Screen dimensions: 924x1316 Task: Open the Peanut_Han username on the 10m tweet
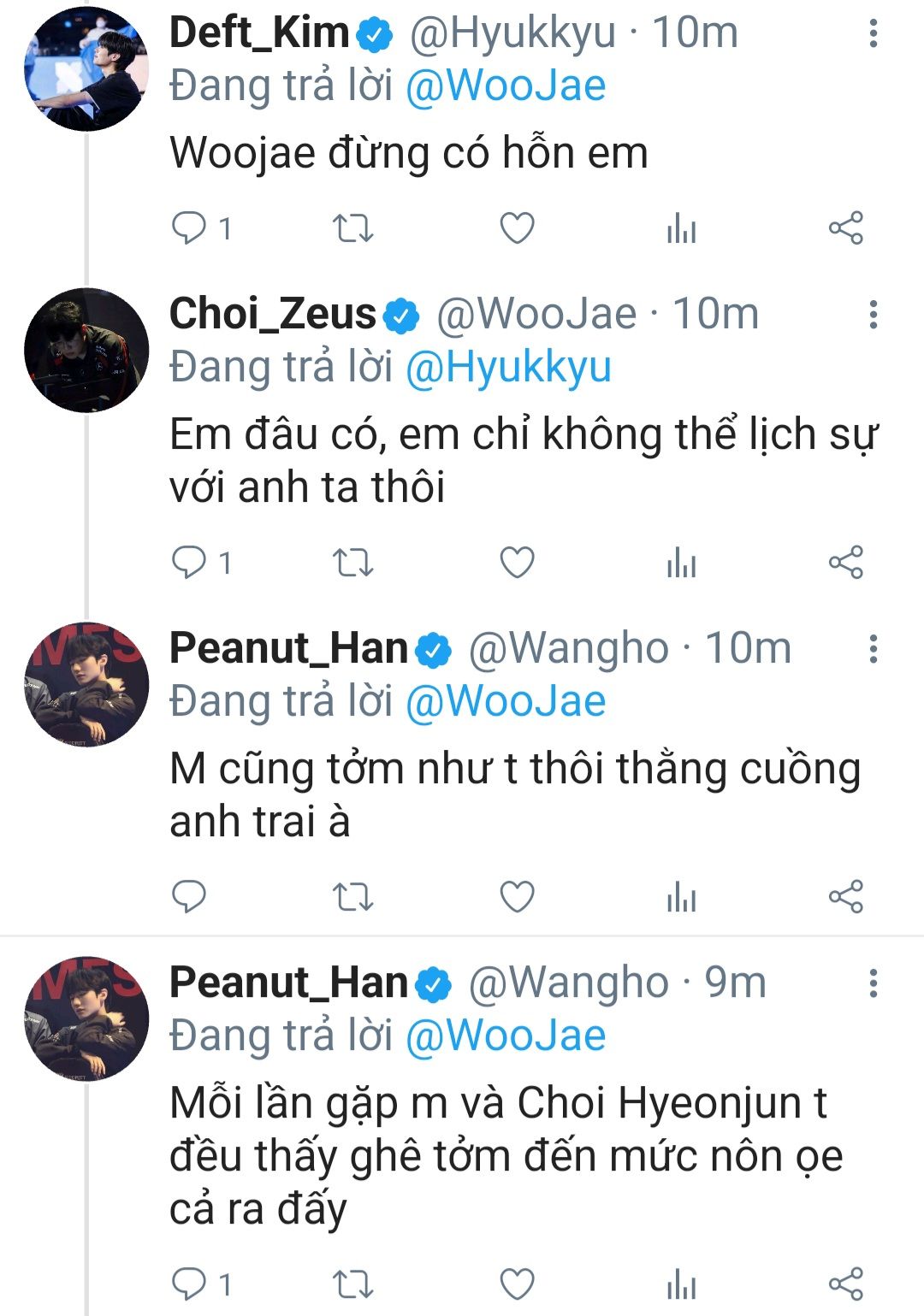[288, 648]
